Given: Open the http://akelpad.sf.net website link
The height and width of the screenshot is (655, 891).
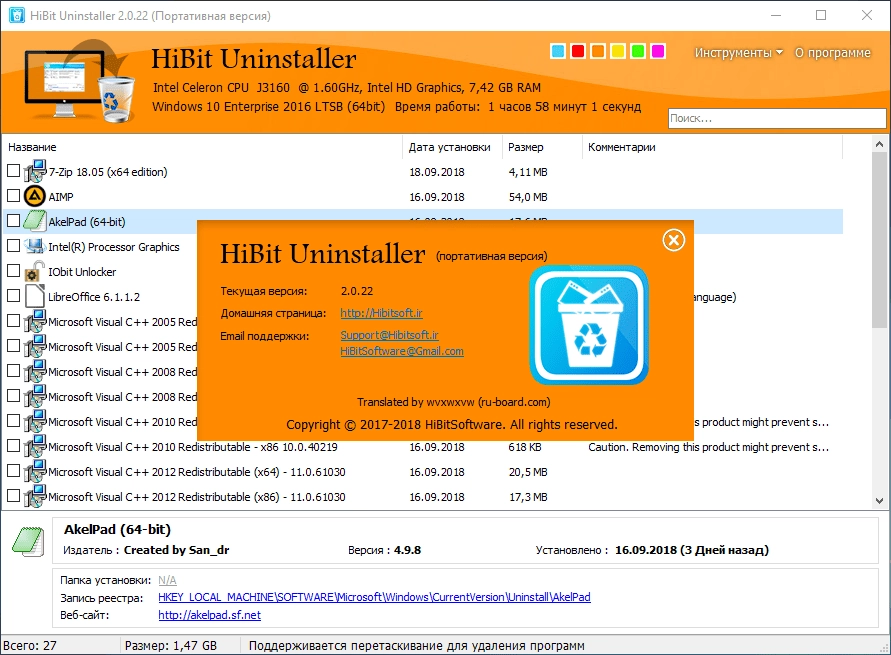Looking at the screenshot, I should click(210, 615).
